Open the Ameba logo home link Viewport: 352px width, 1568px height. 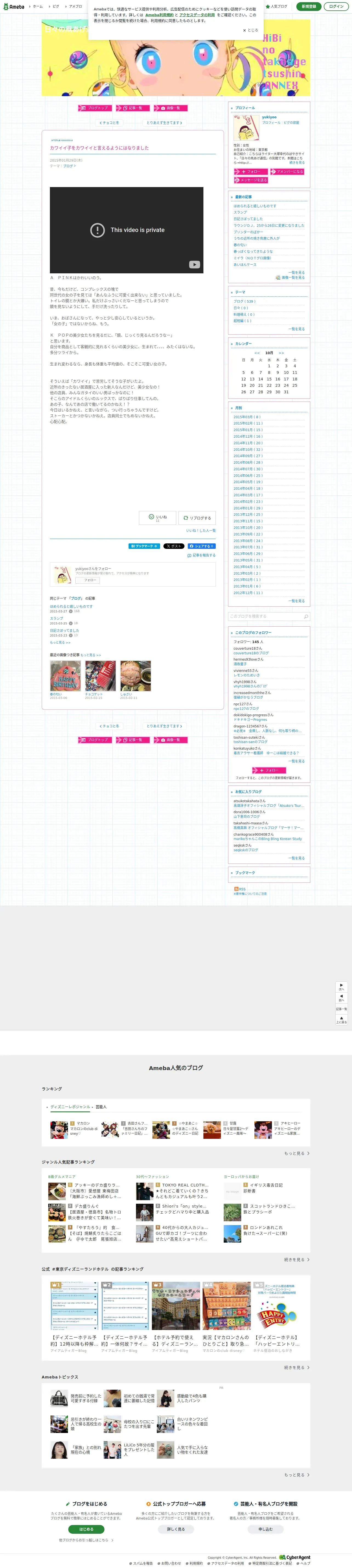(13, 7)
